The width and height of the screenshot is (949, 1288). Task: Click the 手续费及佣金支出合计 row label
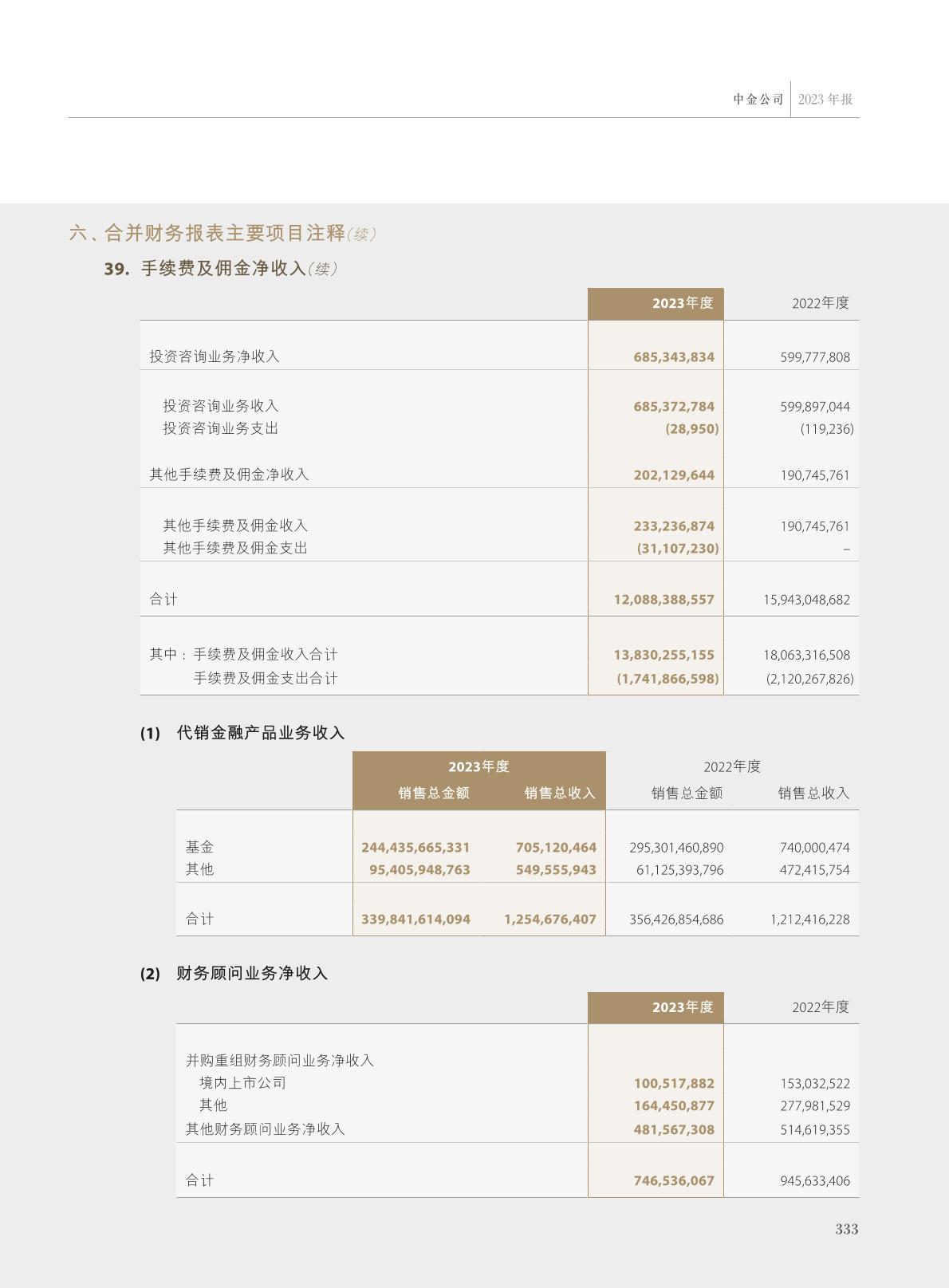click(x=266, y=679)
